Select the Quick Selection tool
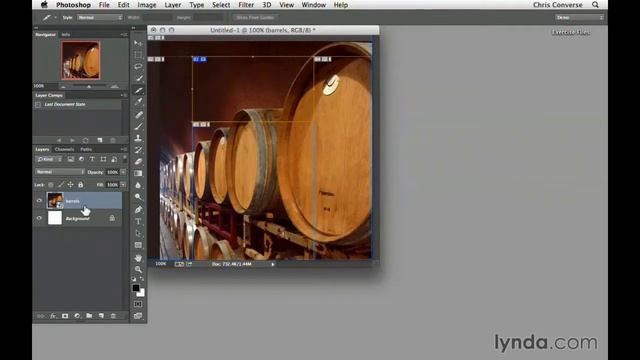The height and width of the screenshot is (360, 640). [138, 78]
